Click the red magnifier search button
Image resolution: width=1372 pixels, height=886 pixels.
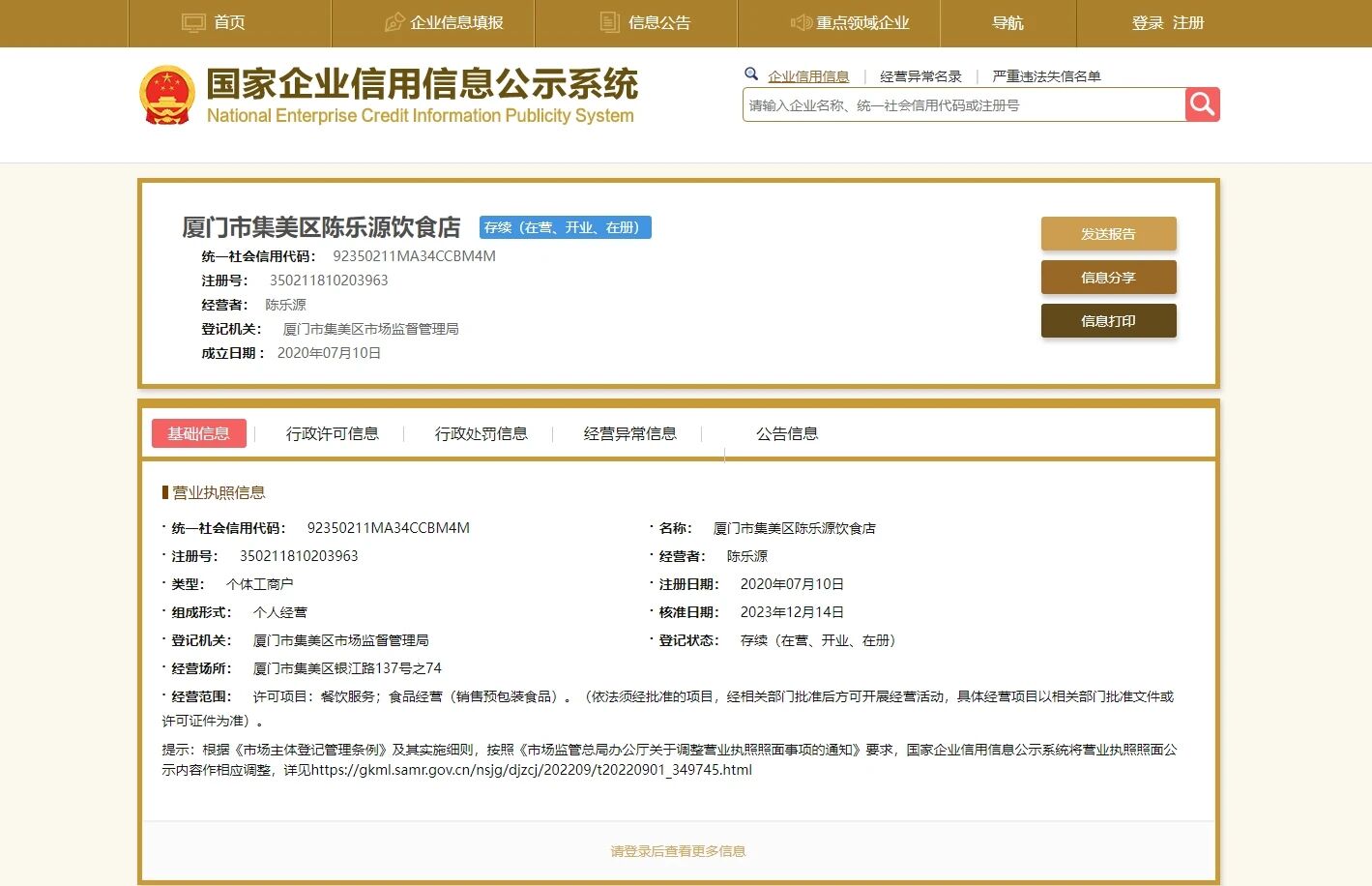pos(1202,104)
